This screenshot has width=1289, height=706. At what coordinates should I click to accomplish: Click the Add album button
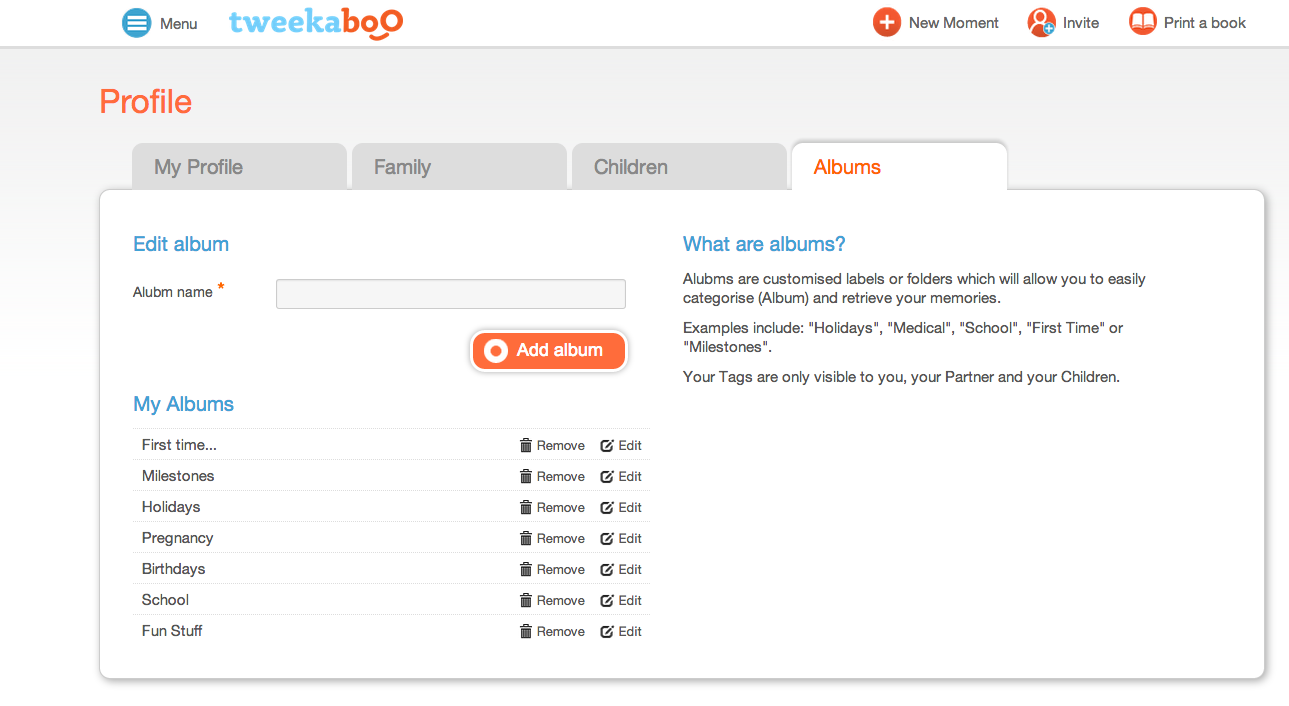(549, 351)
